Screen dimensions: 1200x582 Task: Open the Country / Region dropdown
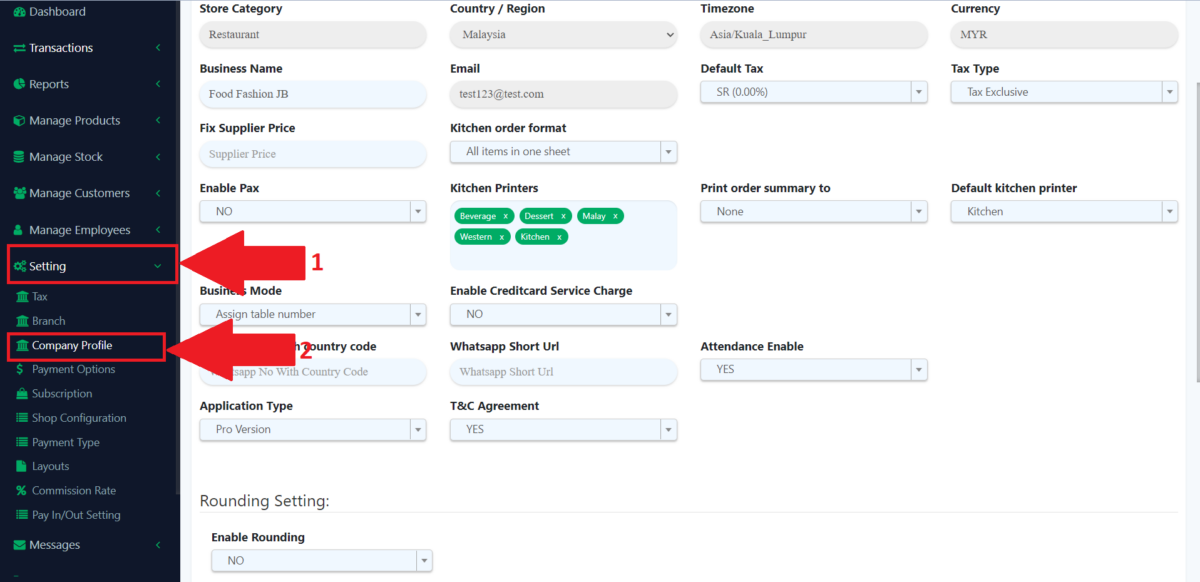click(564, 34)
